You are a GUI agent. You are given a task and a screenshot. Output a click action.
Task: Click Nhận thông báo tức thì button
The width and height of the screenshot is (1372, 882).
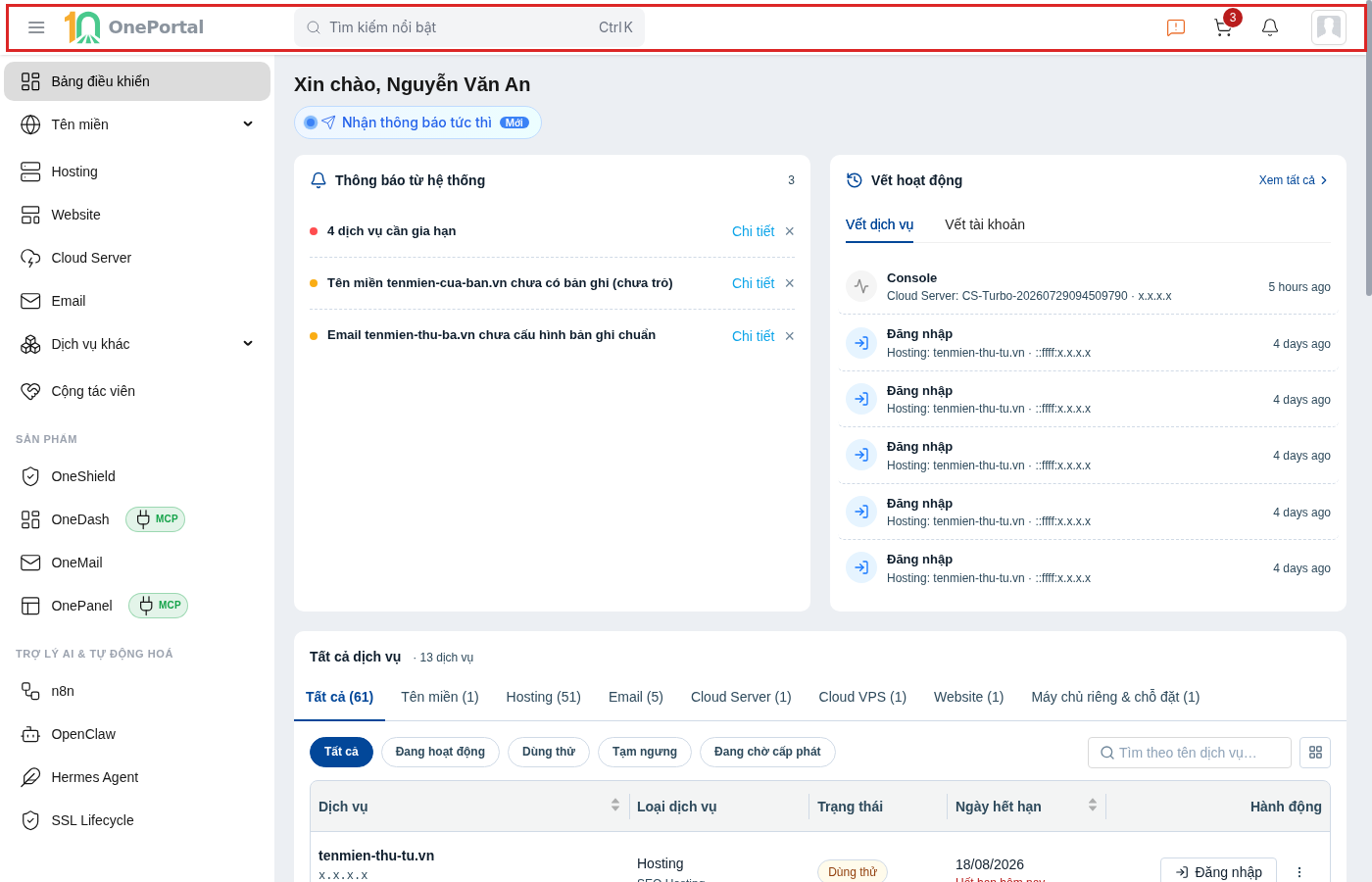point(417,122)
